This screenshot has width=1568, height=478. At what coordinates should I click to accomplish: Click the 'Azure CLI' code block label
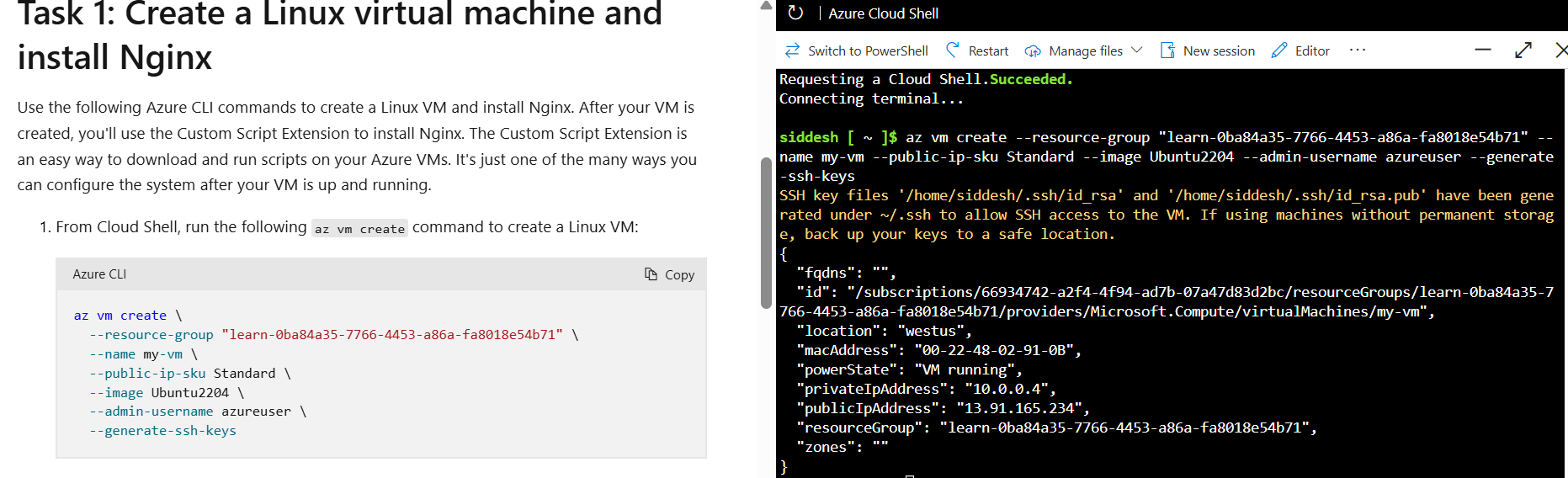tap(99, 274)
